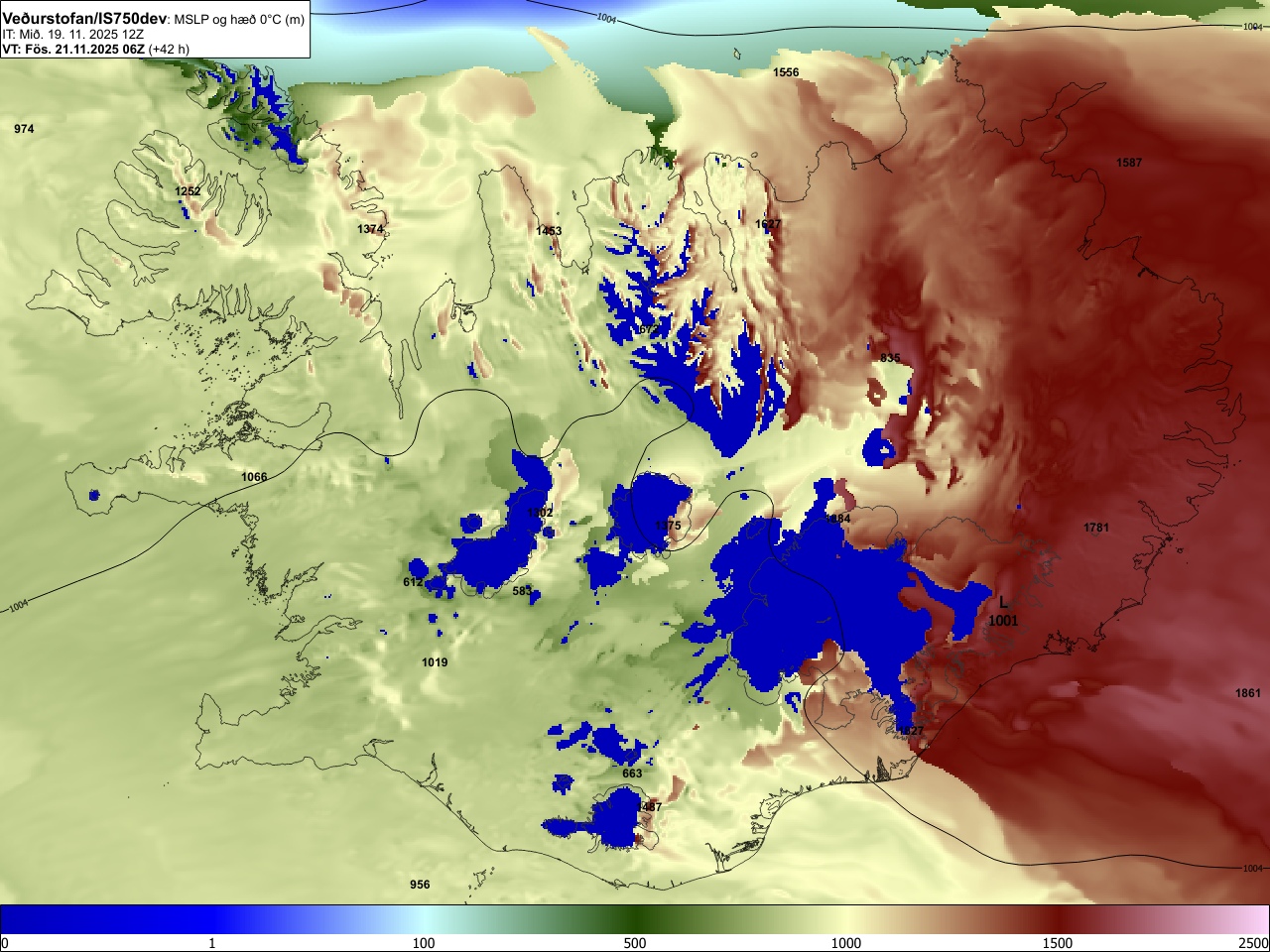Click the dark green color bar section
The image size is (1270, 952).
tap(635, 919)
